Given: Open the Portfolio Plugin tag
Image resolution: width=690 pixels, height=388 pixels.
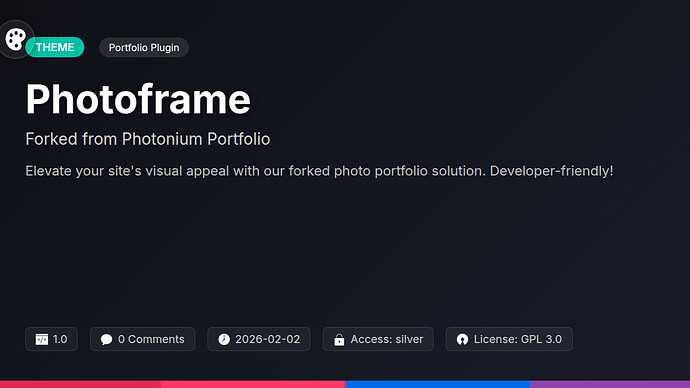Looking at the screenshot, I should coord(144,48).
